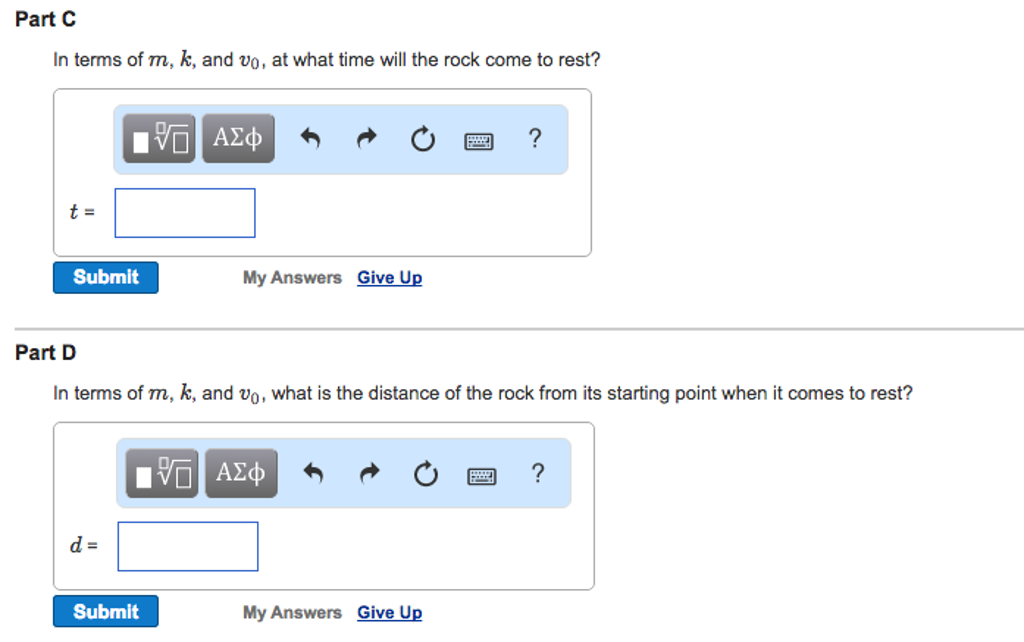Show the on-screen keyboard for Part D
The image size is (1024, 642).
point(481,474)
